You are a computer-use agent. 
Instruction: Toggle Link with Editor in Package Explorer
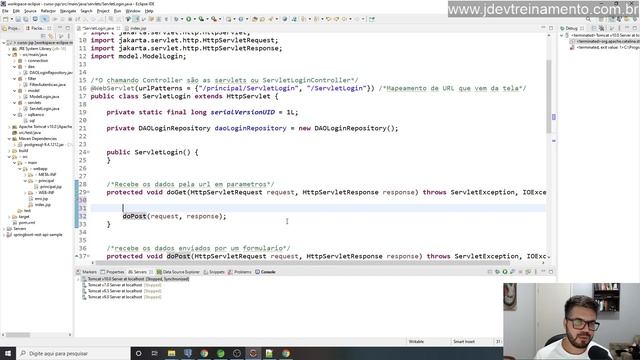51,36
